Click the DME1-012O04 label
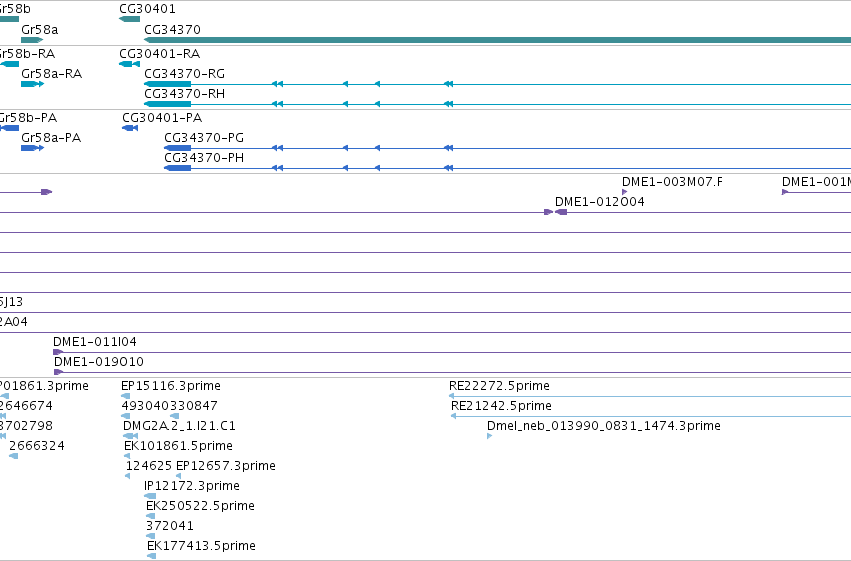The height and width of the screenshot is (561, 851). (x=599, y=201)
